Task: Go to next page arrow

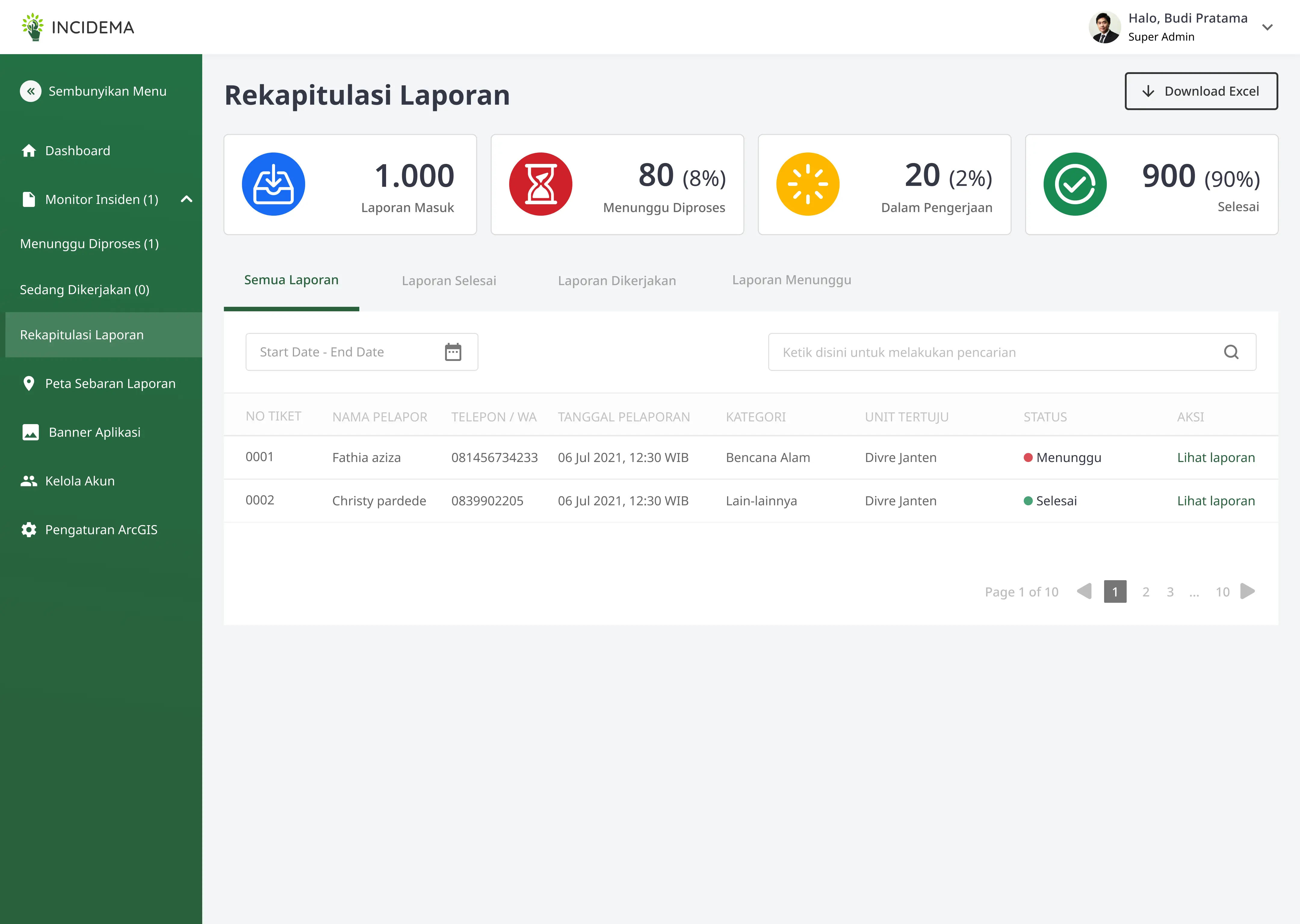Action: (1248, 591)
